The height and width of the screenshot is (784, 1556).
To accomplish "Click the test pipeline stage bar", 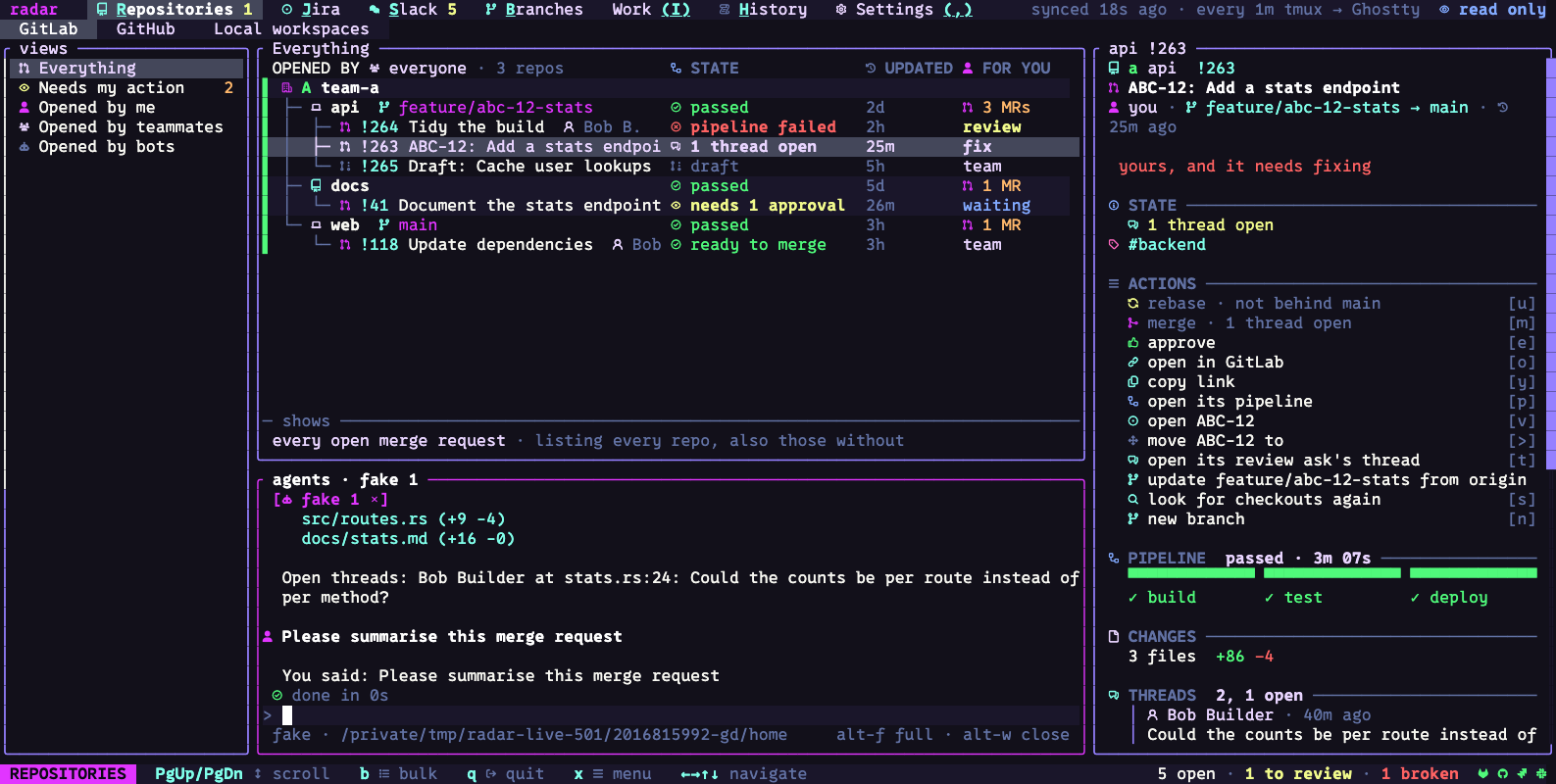I will coord(1331,573).
